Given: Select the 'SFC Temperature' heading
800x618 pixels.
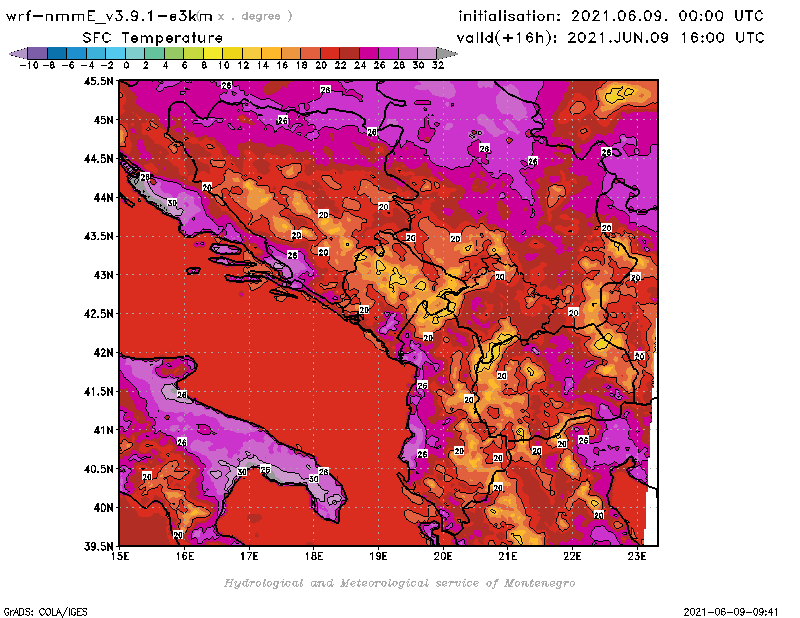Looking at the screenshot, I should [153, 38].
